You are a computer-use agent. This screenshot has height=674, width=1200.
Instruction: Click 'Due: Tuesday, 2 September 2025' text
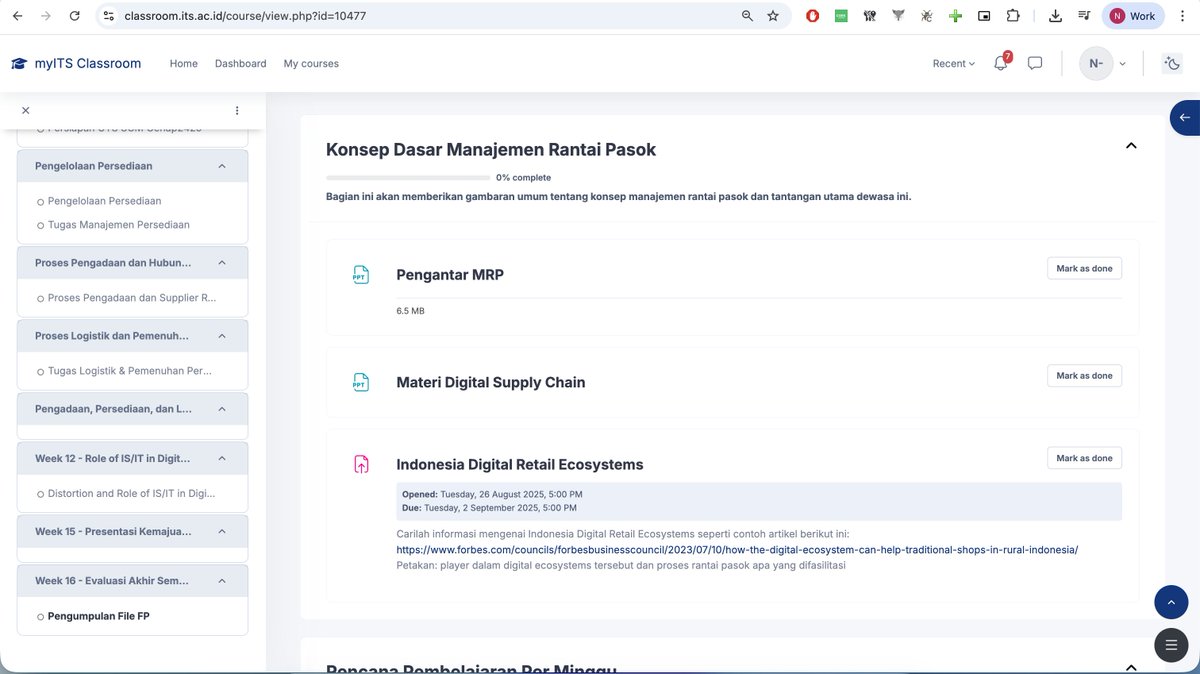click(489, 508)
